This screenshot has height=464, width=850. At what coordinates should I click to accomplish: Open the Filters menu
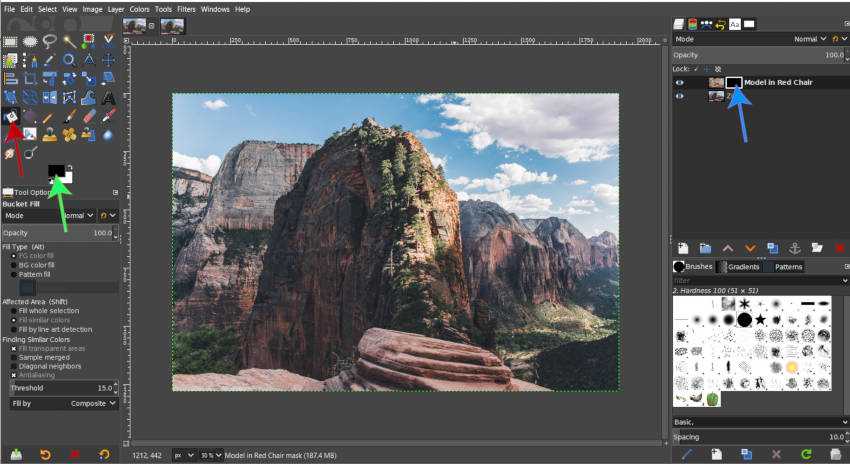181,9
